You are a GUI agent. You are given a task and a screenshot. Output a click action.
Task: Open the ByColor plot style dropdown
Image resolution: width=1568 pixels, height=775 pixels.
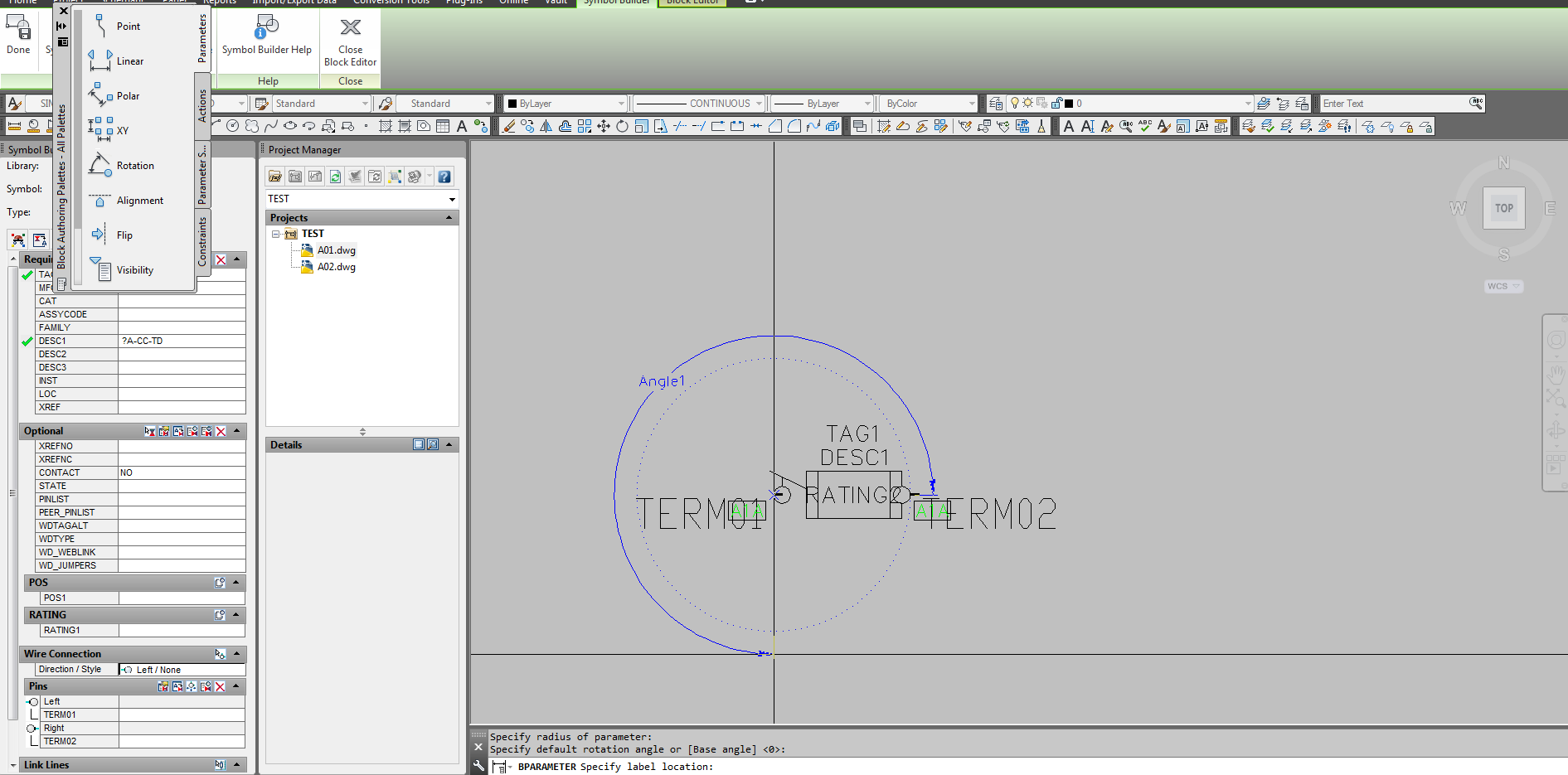point(930,104)
